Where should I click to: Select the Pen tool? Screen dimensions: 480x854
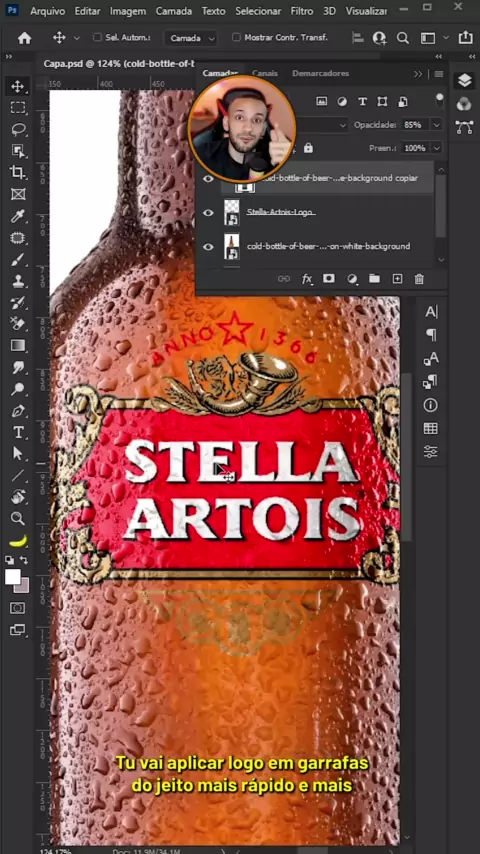click(18, 411)
